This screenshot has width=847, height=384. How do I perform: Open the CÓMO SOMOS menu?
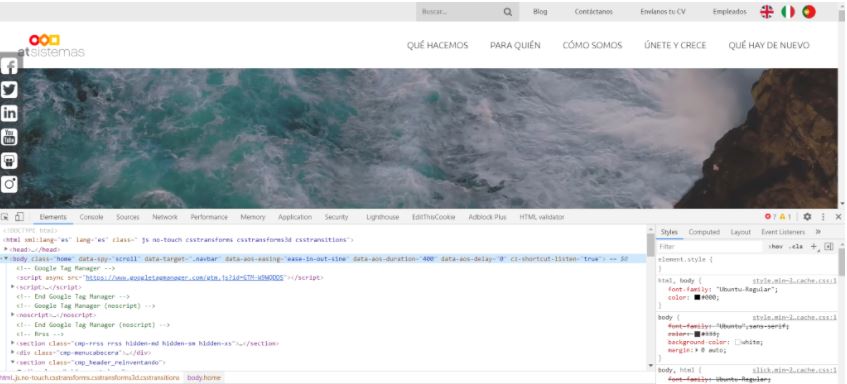click(x=592, y=45)
